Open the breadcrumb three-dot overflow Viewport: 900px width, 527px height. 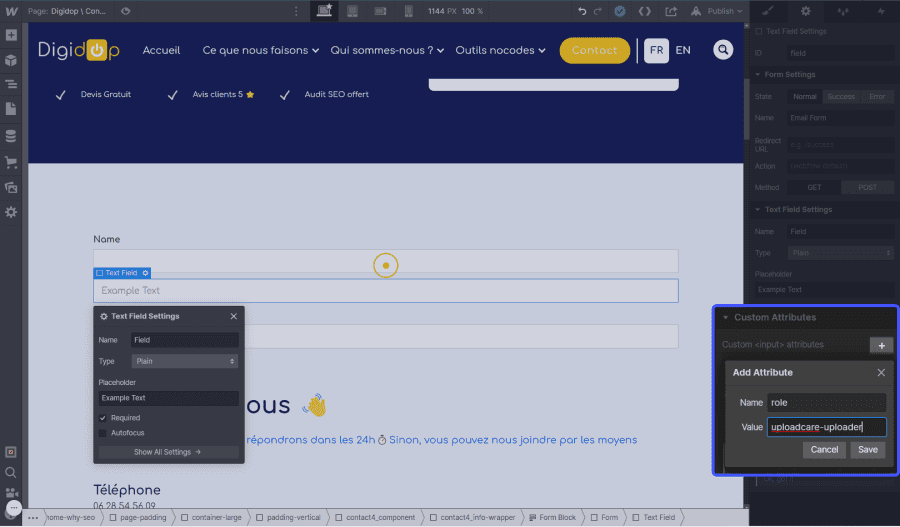pos(33,518)
